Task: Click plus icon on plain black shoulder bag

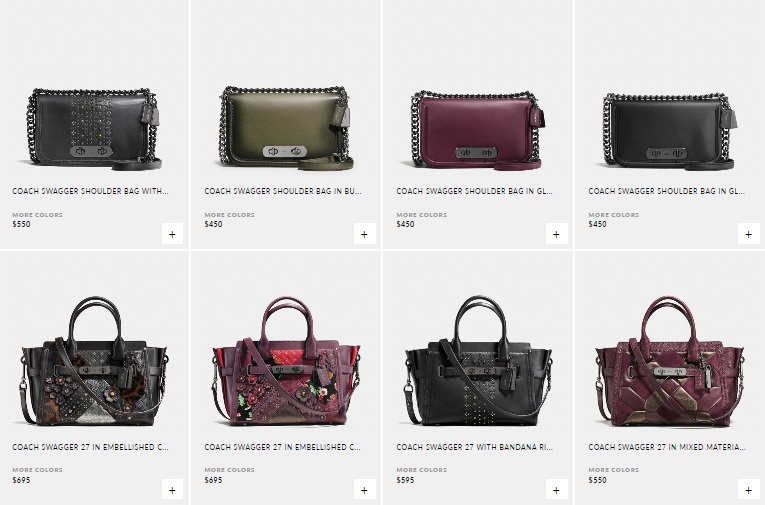Action: 748,234
